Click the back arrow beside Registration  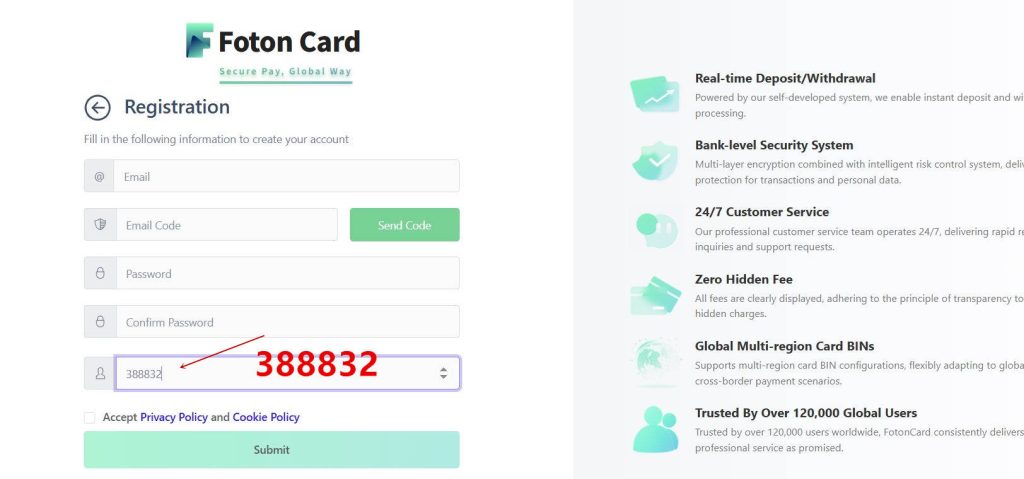click(x=97, y=108)
